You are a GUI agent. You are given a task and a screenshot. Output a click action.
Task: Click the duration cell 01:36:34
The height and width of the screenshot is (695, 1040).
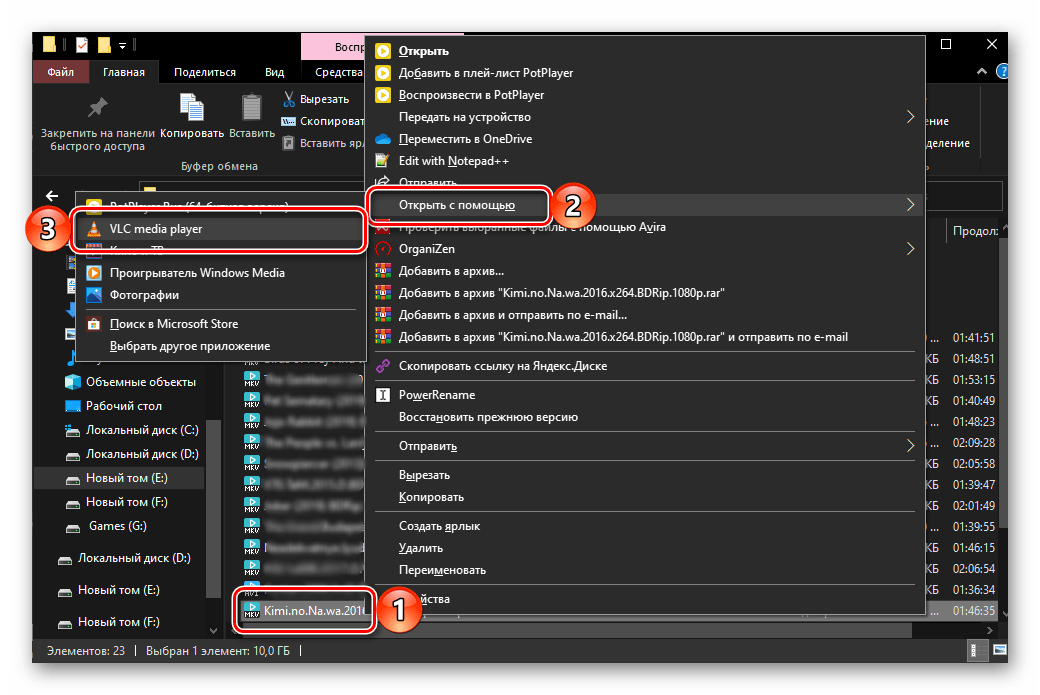pyautogui.click(x=973, y=590)
